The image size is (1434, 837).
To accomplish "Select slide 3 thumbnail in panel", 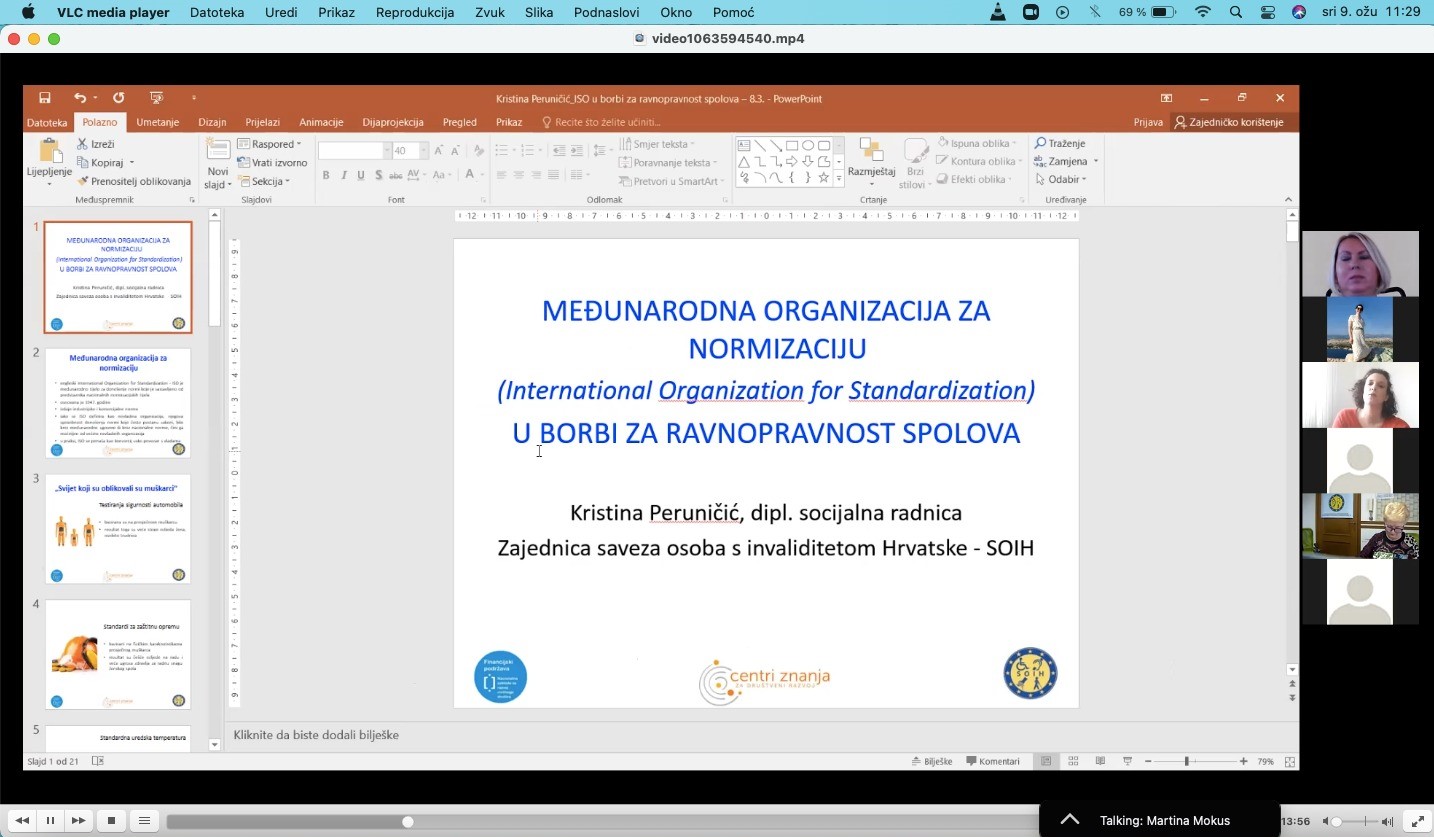I will coord(118,528).
